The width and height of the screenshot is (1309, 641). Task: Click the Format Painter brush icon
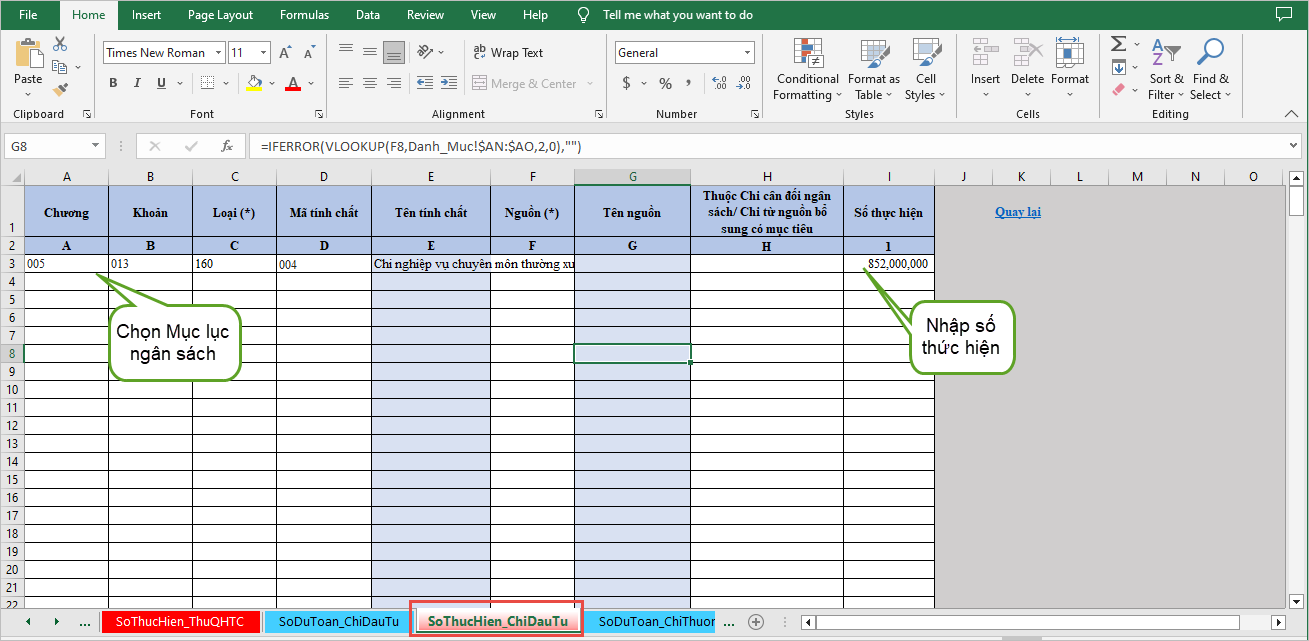pyautogui.click(x=60, y=90)
